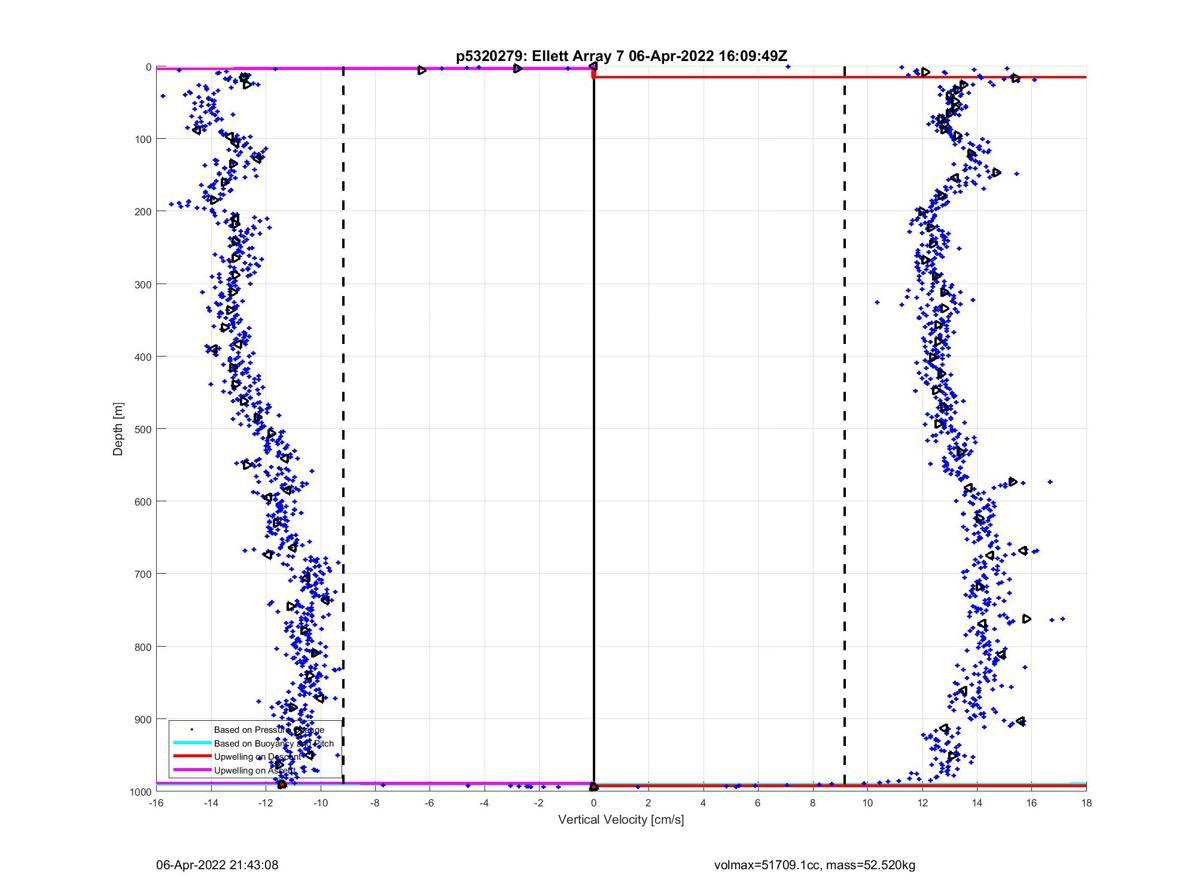Click the depth axis tick label '300'

point(142,284)
